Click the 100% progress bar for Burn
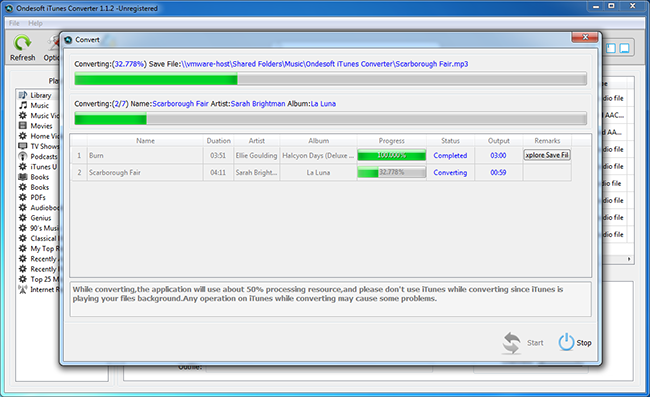The height and width of the screenshot is (397, 650). pyautogui.click(x=392, y=155)
